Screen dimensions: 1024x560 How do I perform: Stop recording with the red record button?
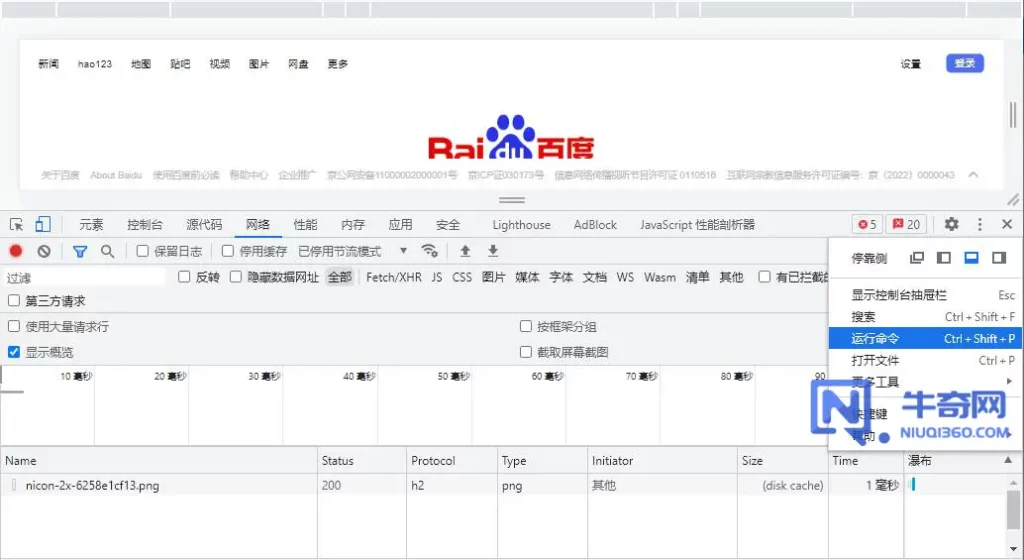click(16, 251)
